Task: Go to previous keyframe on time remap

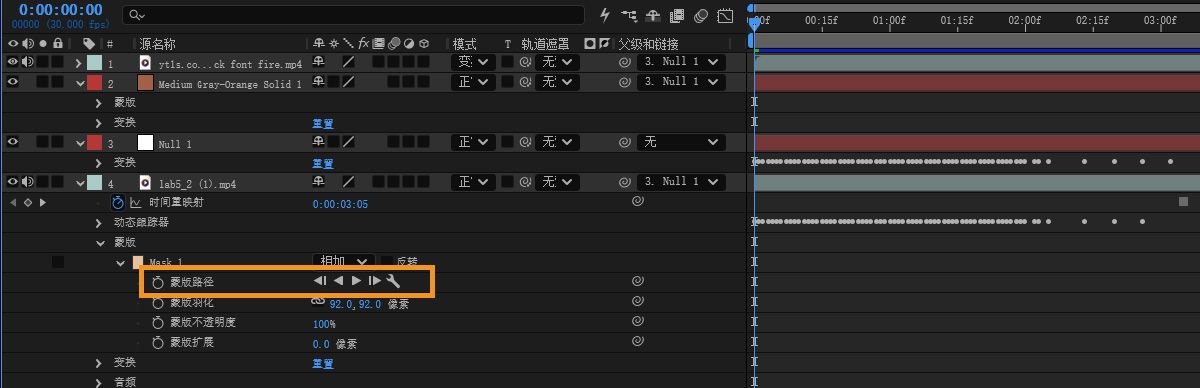Action: (x=12, y=202)
